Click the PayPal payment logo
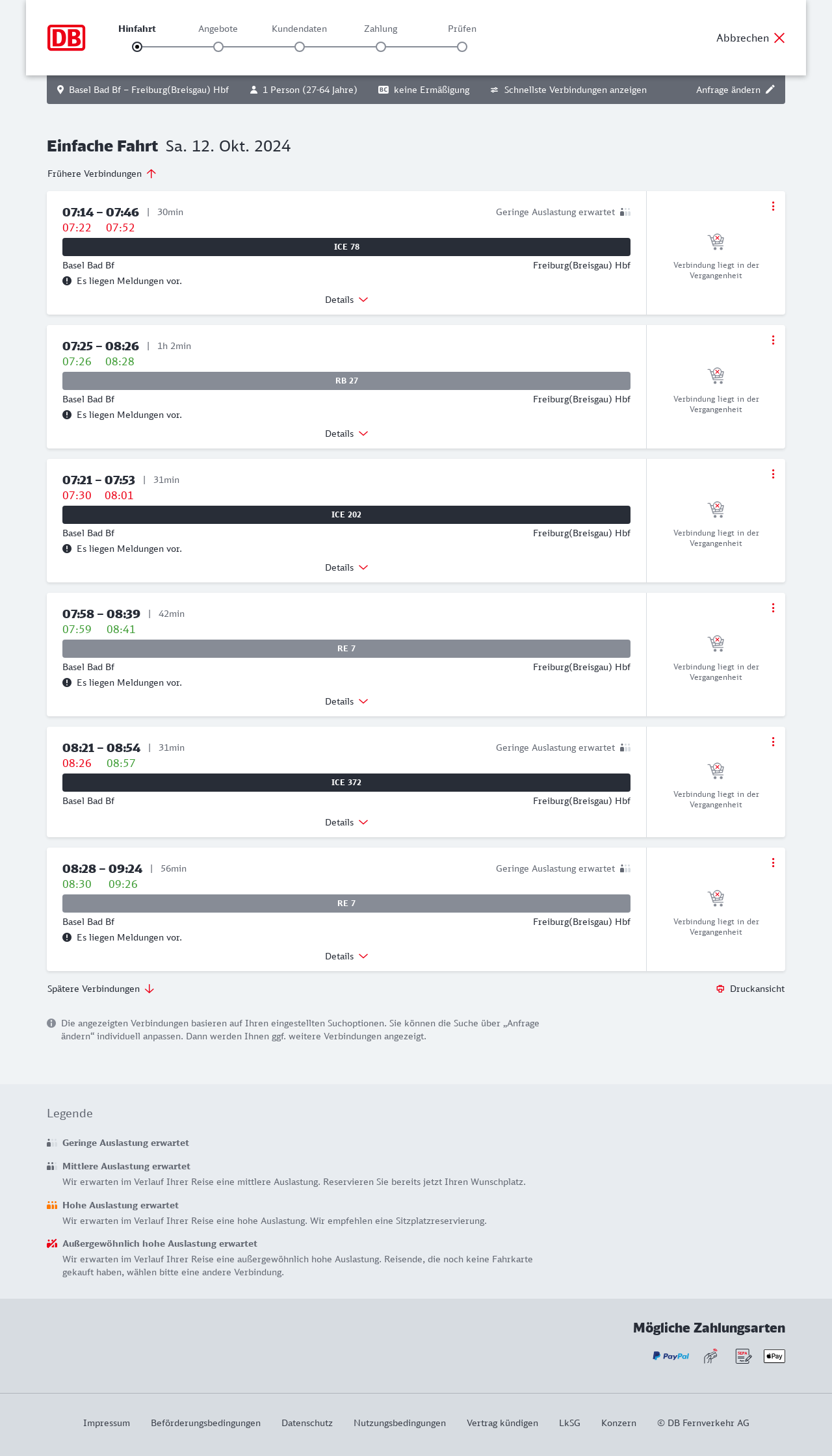832x1456 pixels. point(671,1356)
